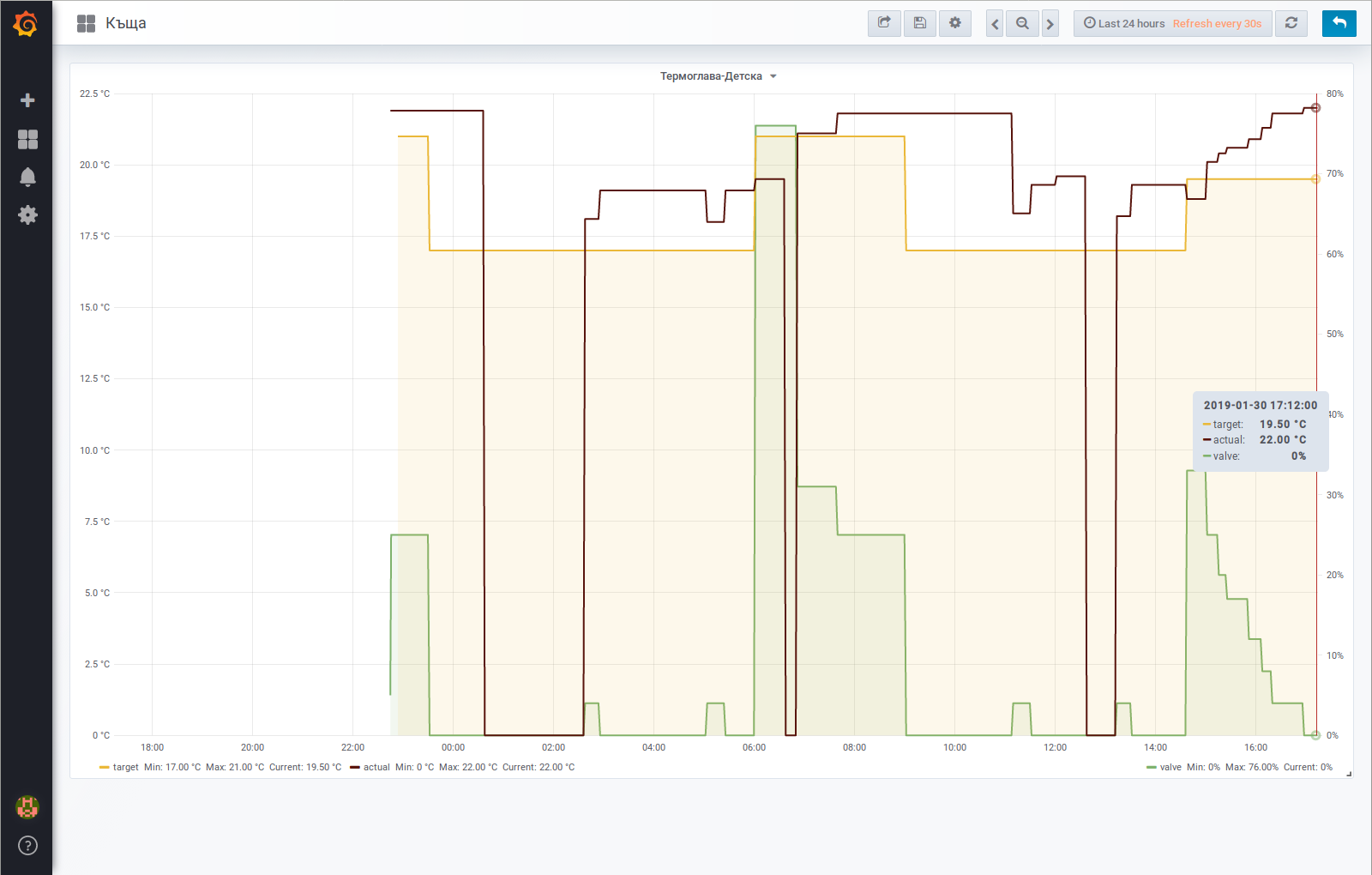The width and height of the screenshot is (1372, 875).
Task: Open dashboard settings gear in toolbar
Action: click(955, 23)
